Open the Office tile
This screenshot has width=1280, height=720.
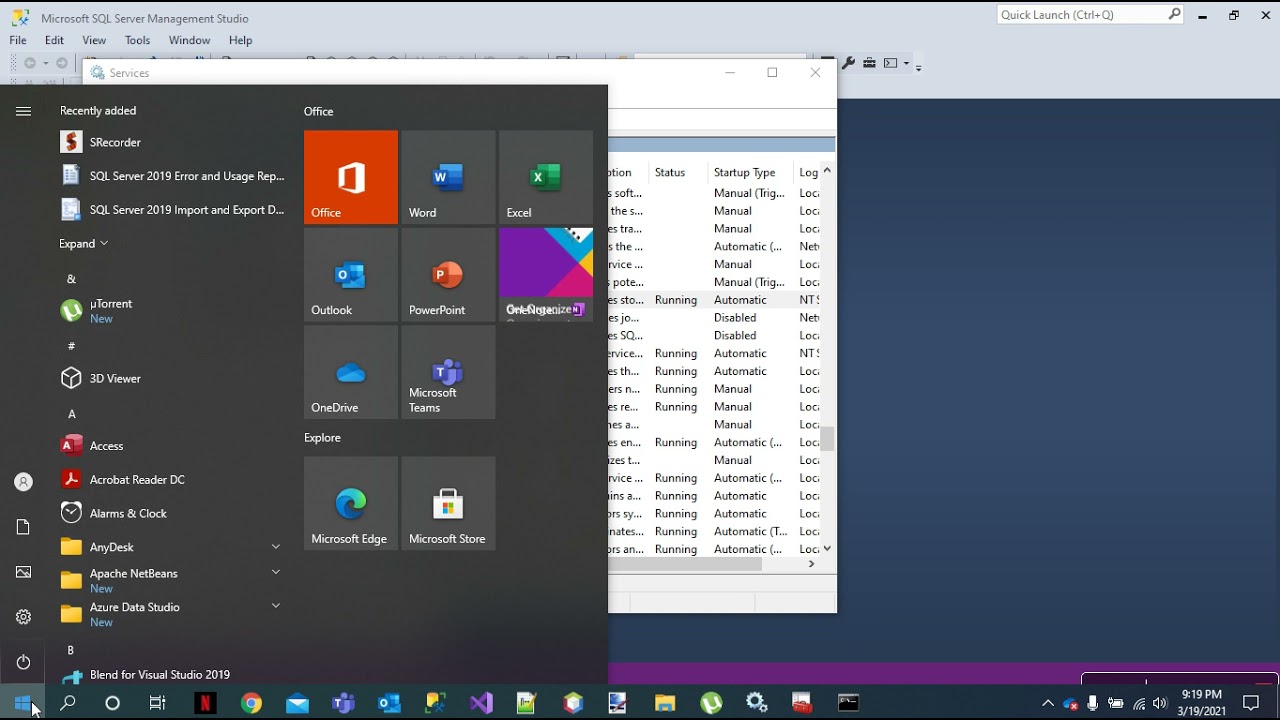coord(351,177)
